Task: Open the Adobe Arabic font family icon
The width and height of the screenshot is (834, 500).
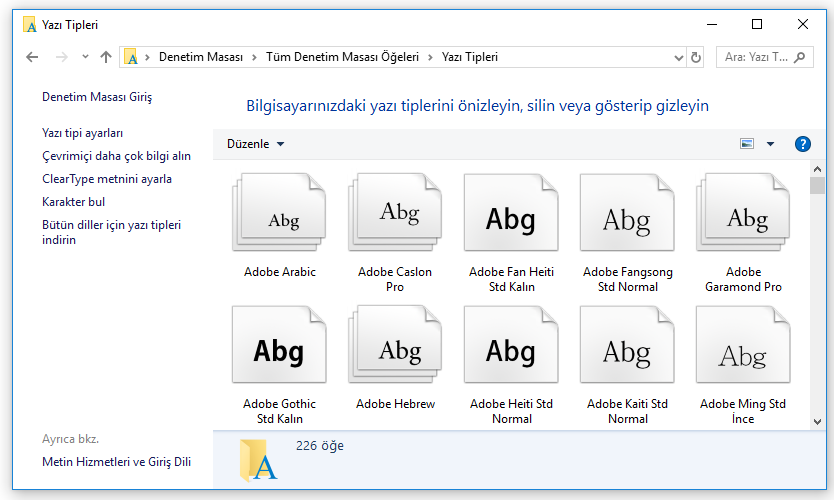Action: tap(279, 213)
